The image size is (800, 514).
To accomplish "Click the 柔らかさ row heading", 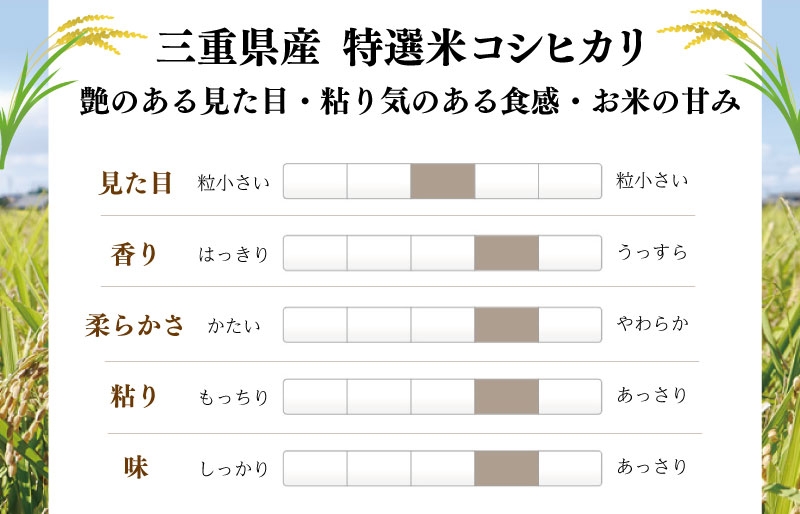I will point(134,325).
